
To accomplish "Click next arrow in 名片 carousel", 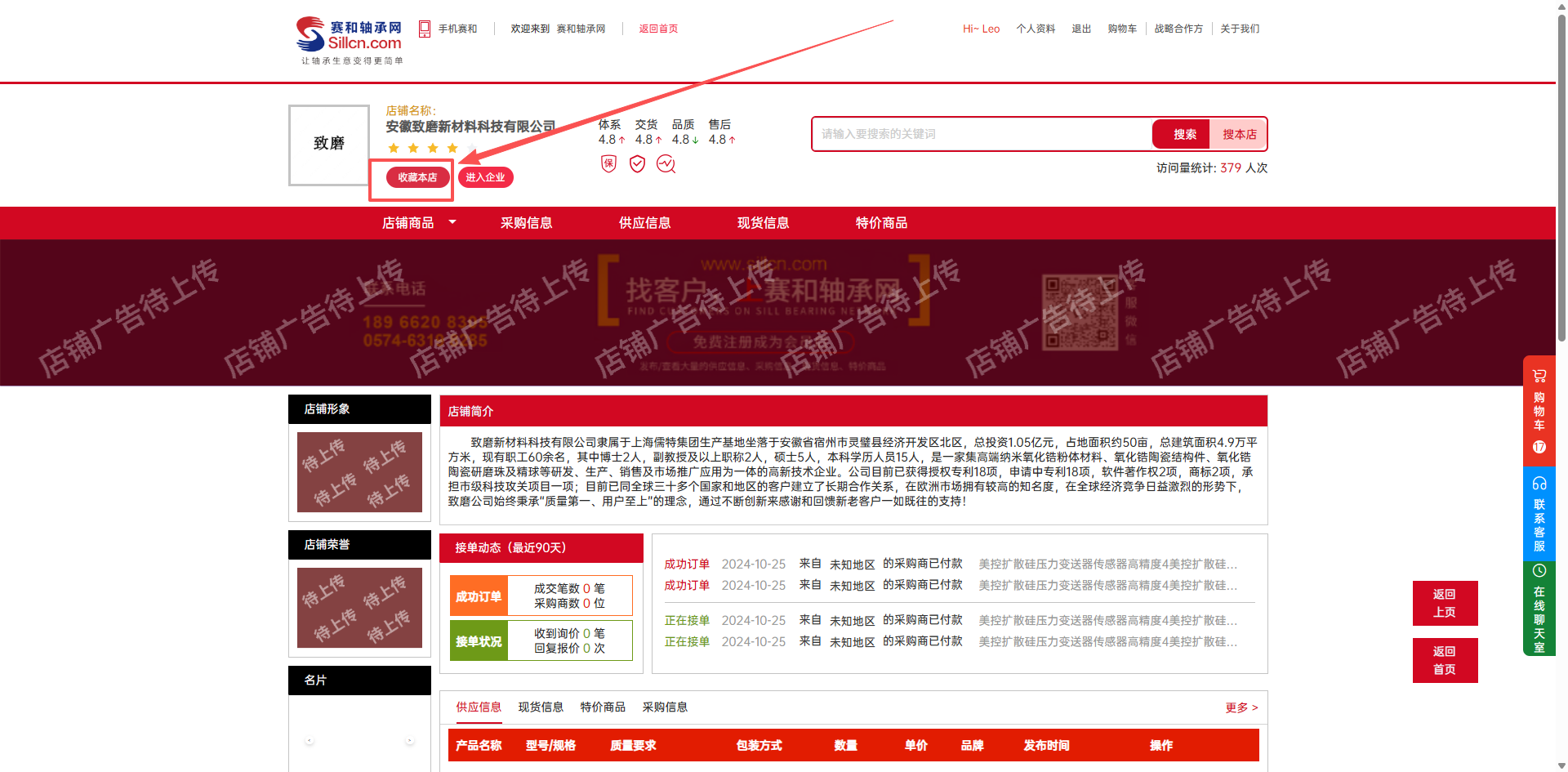I will [410, 740].
